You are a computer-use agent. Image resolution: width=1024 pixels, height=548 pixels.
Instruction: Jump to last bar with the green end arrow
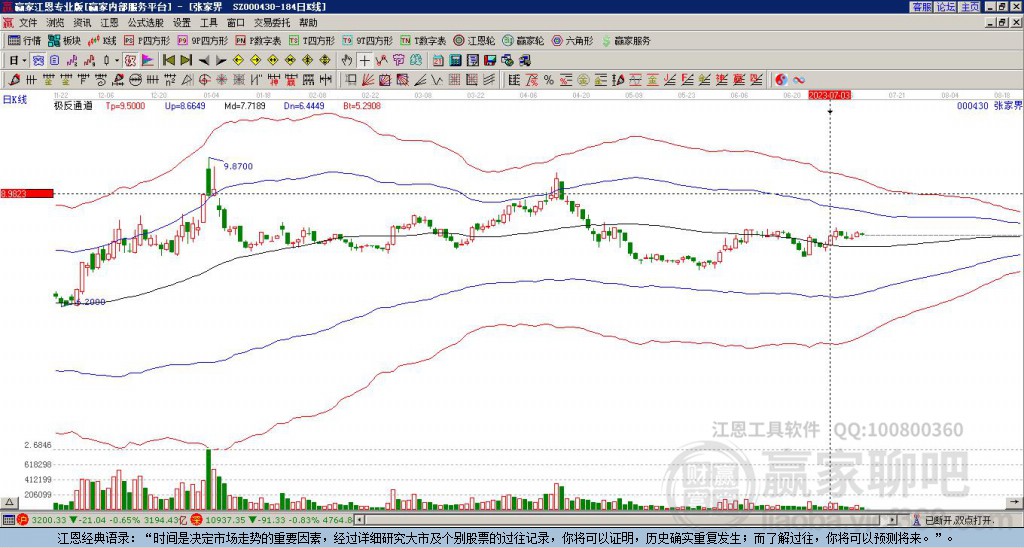(x=186, y=61)
